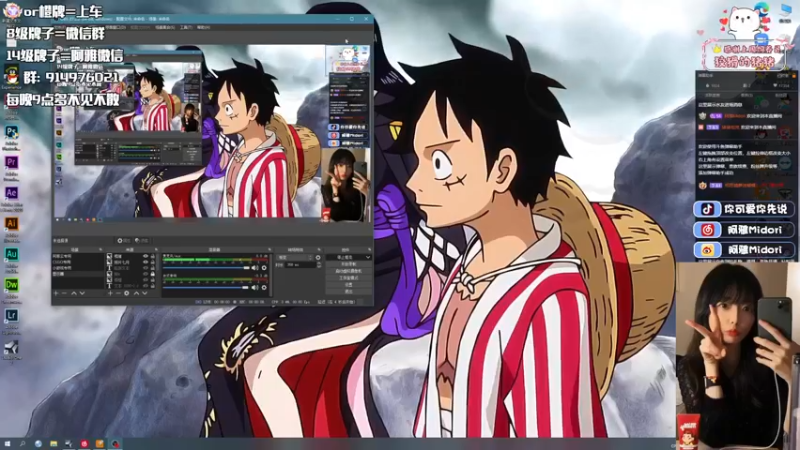The width and height of the screenshot is (800, 450).
Task: Click remove scene minus icon in OBS
Action: [64, 293]
